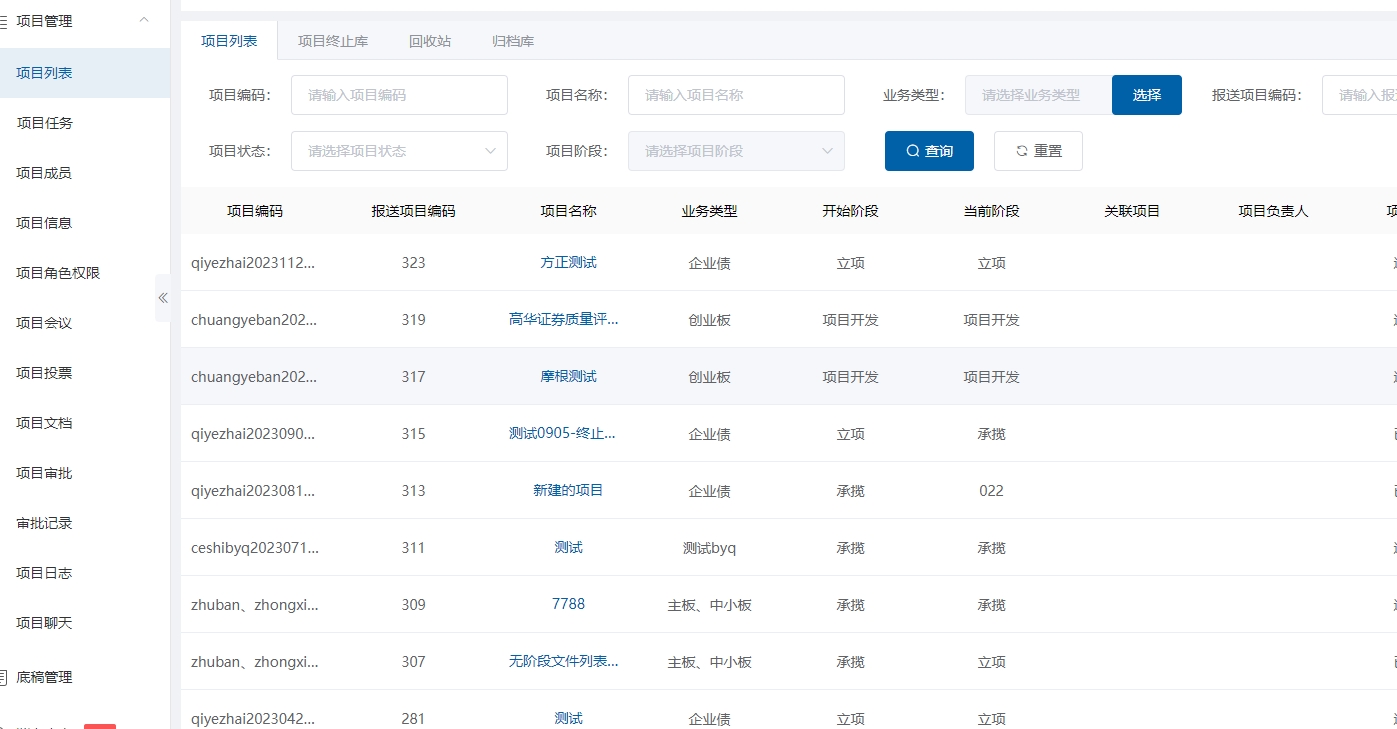The image size is (1397, 729).
Task: Open 审批记录 in sidebar
Action: [x=85, y=523]
